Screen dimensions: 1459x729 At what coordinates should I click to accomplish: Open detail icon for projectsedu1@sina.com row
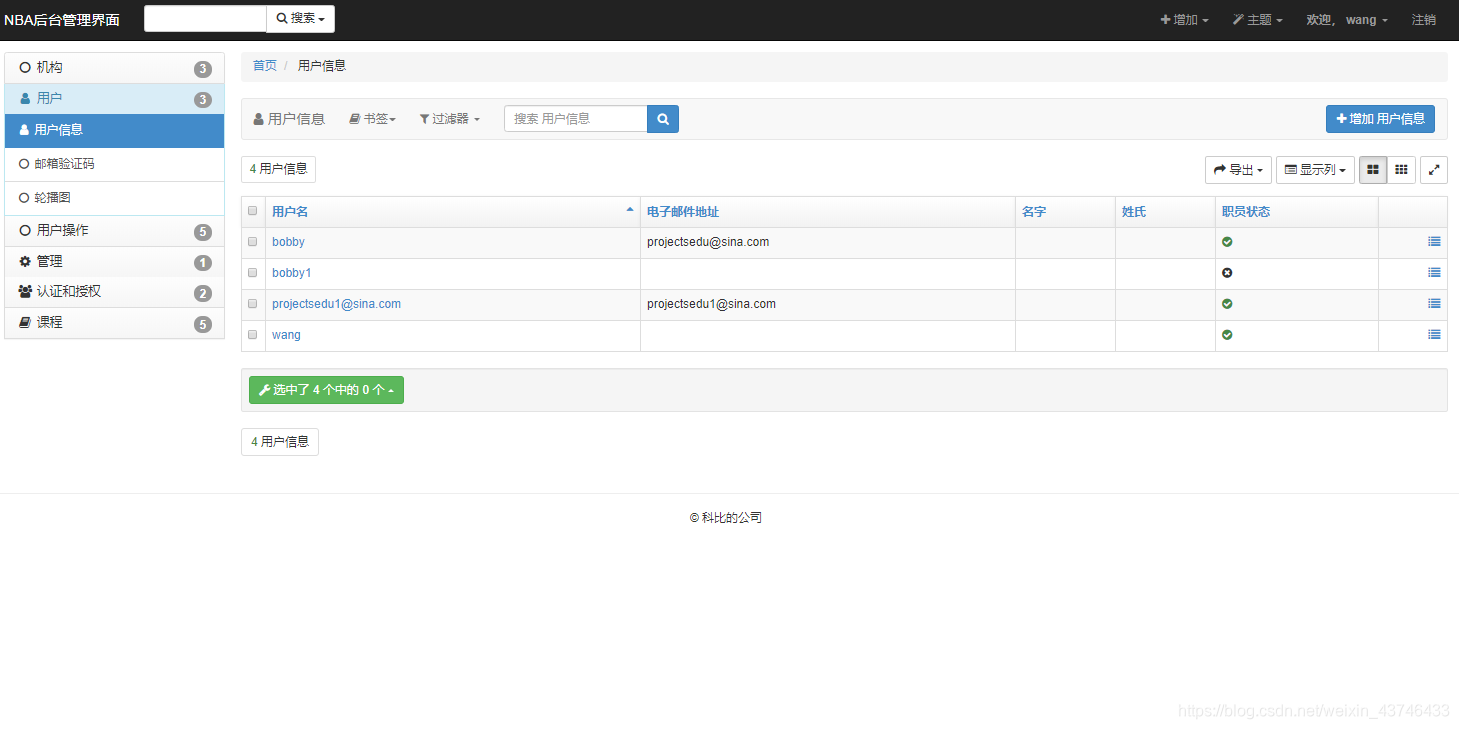click(1434, 304)
